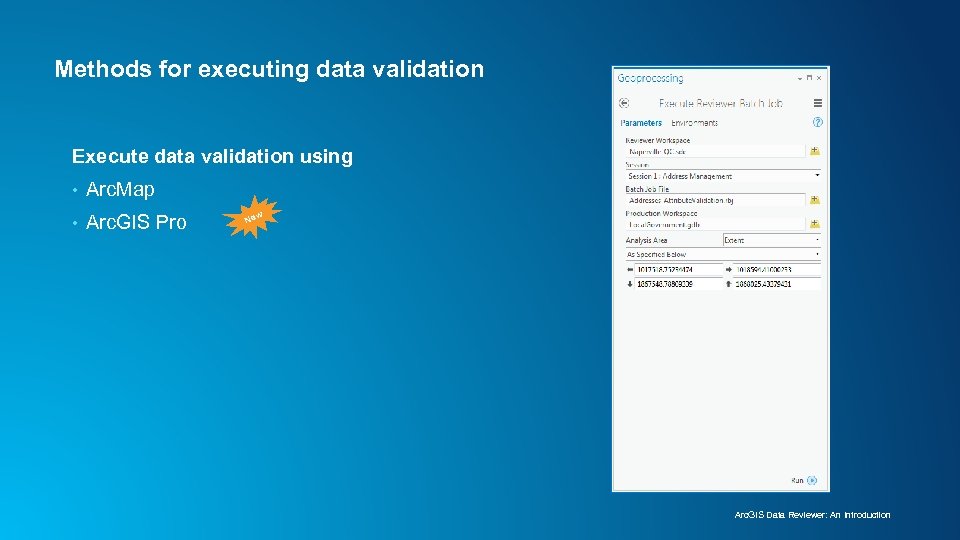Click the Analysis Area label
The image size is (960, 540).
(x=646, y=241)
